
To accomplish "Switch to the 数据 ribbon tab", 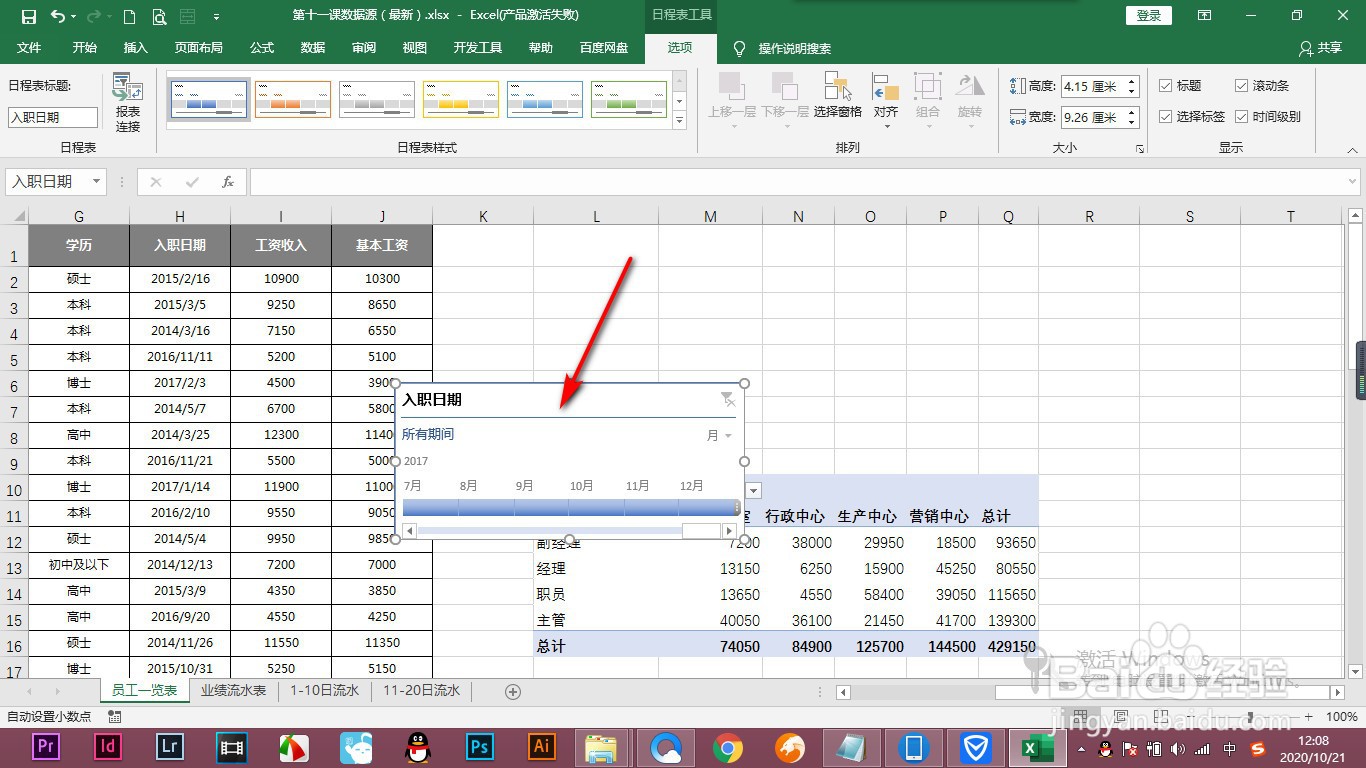I will pos(313,48).
